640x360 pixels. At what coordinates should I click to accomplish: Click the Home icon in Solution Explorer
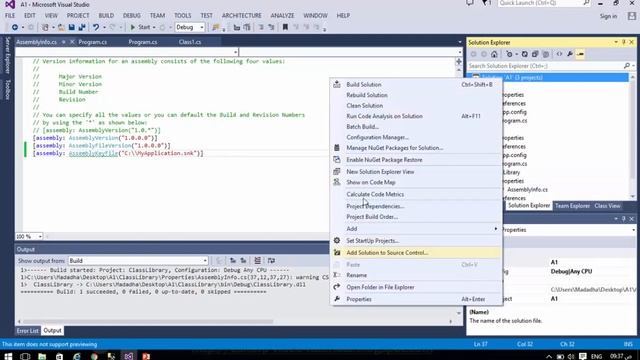click(x=494, y=54)
